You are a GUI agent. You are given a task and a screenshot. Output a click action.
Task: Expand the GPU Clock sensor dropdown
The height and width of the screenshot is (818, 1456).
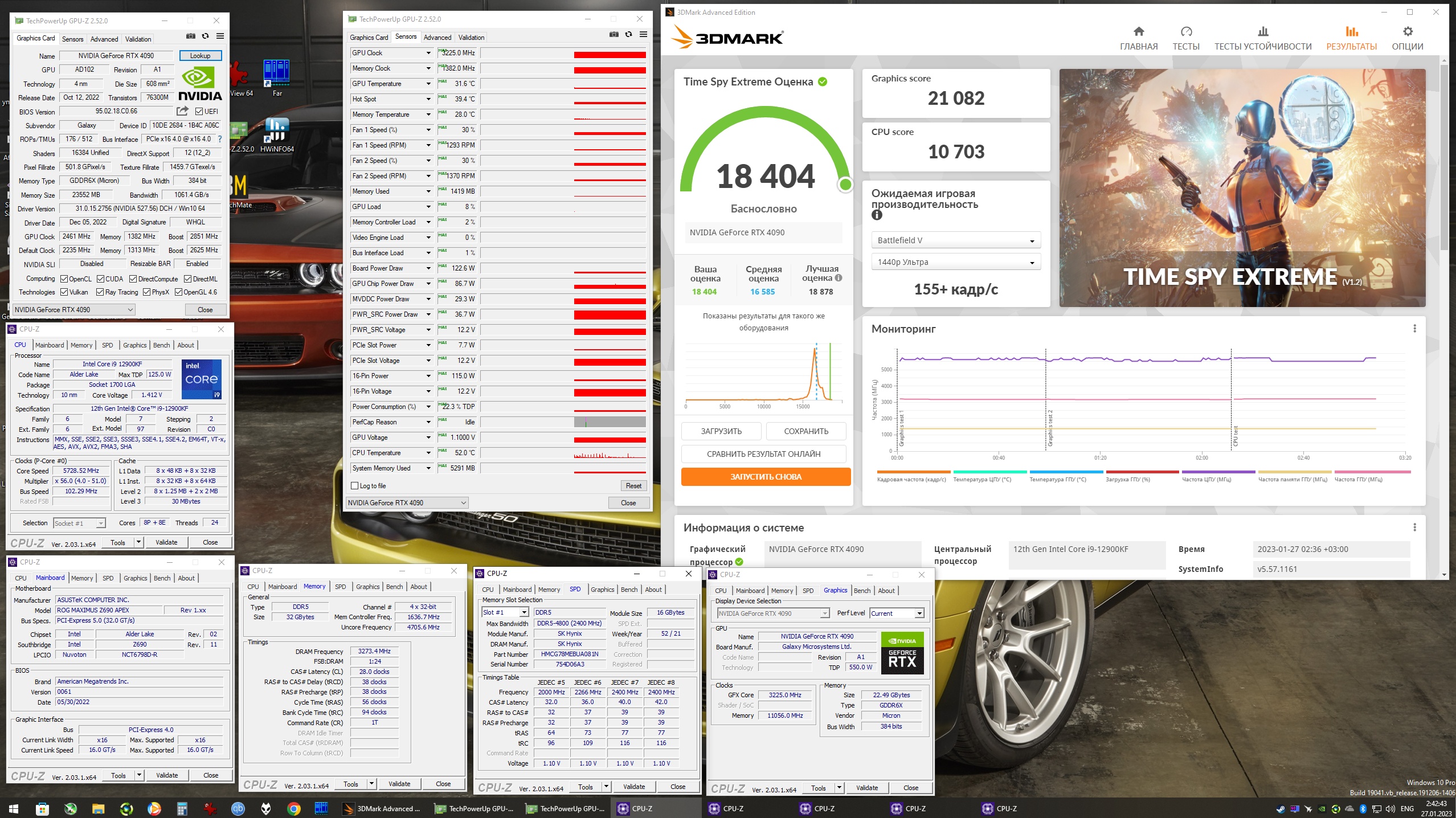(428, 53)
